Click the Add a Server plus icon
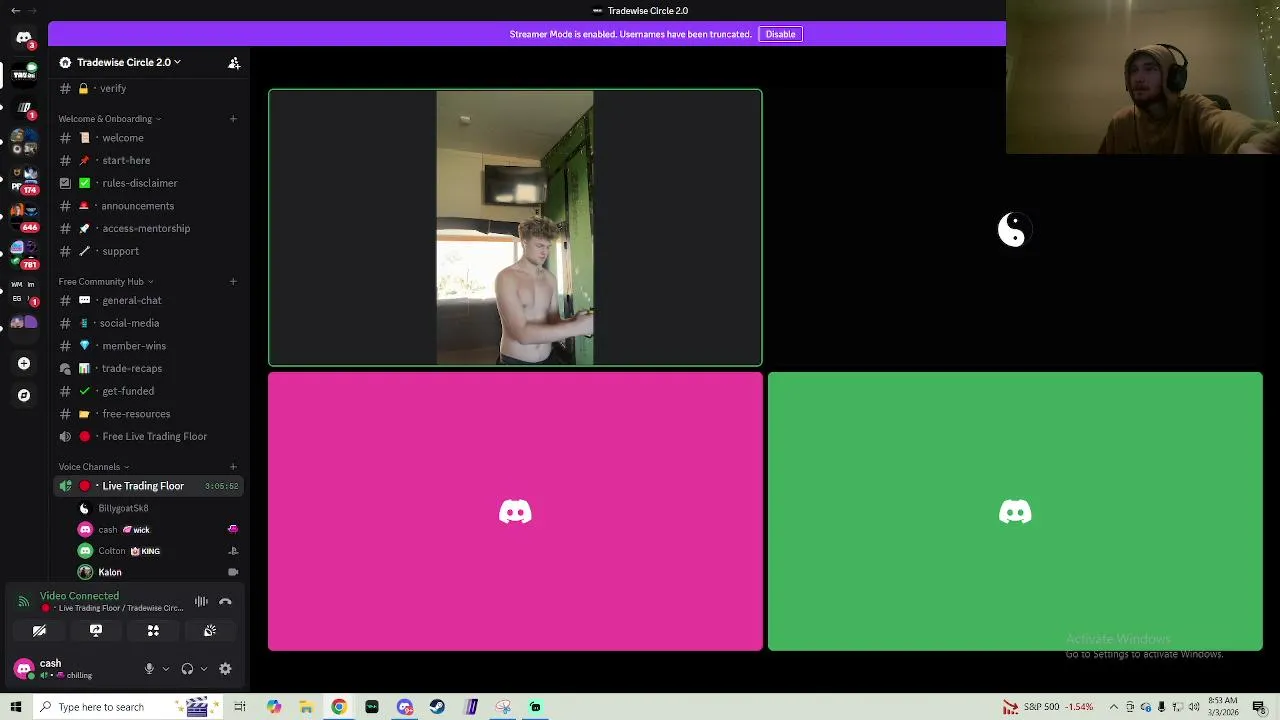Viewport: 1280px width, 720px height. click(x=24, y=364)
